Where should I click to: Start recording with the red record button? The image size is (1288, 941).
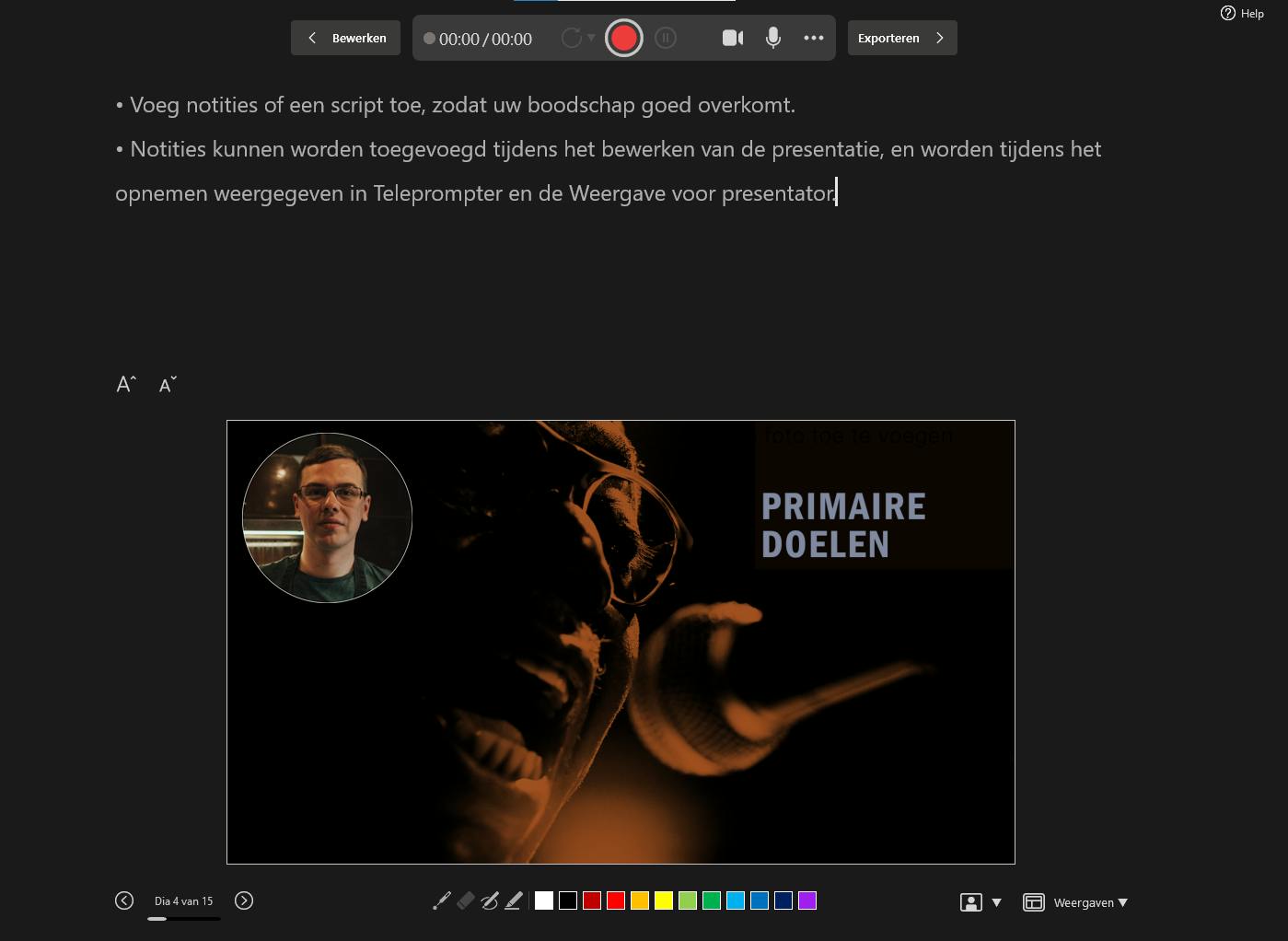(623, 38)
